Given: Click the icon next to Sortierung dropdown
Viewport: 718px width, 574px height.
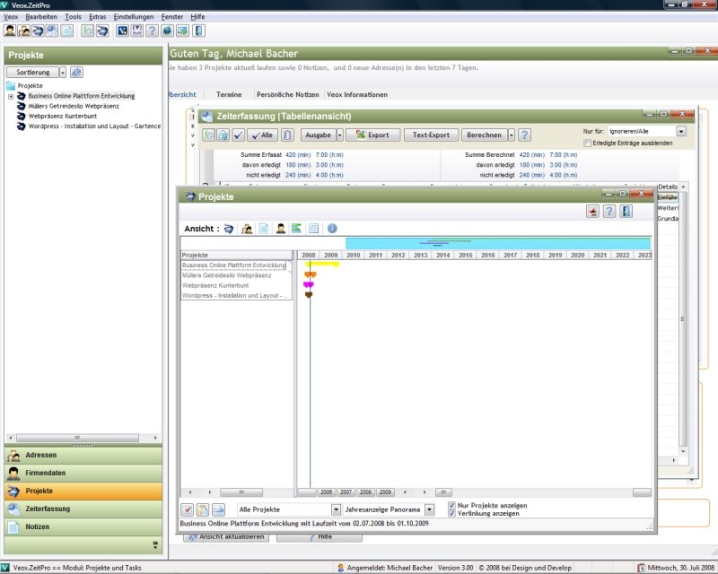Looking at the screenshot, I should (76, 72).
